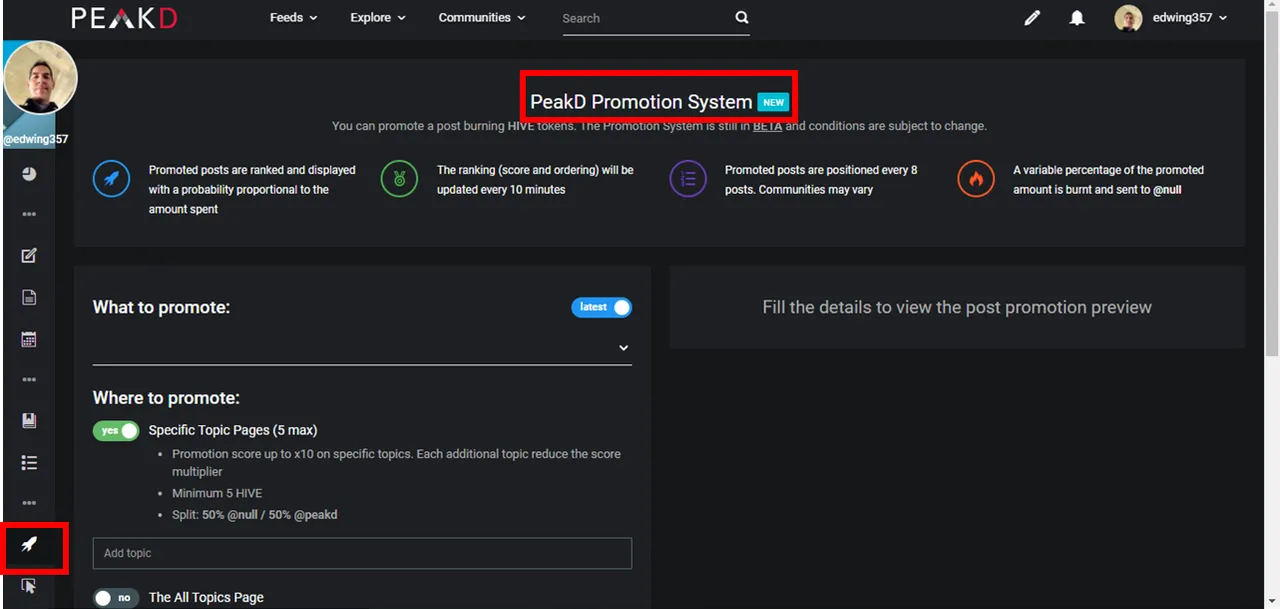Click the sidebar cursor pointer icon

[29, 586]
